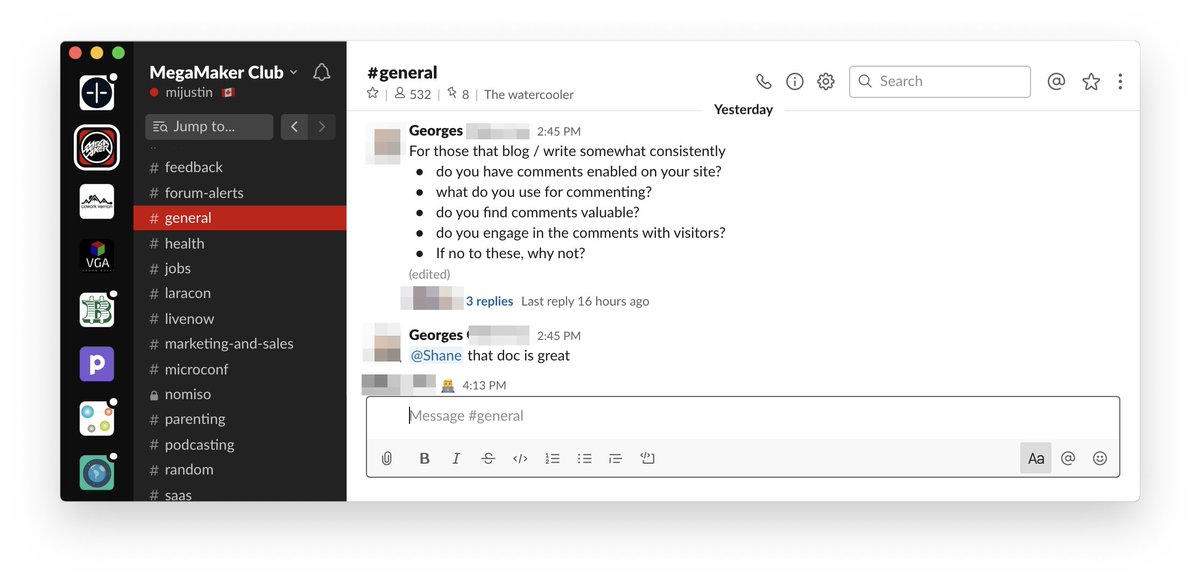This screenshot has width=1200, height=581.
Task: Focus the Message #general text box
Action: [x=742, y=416]
